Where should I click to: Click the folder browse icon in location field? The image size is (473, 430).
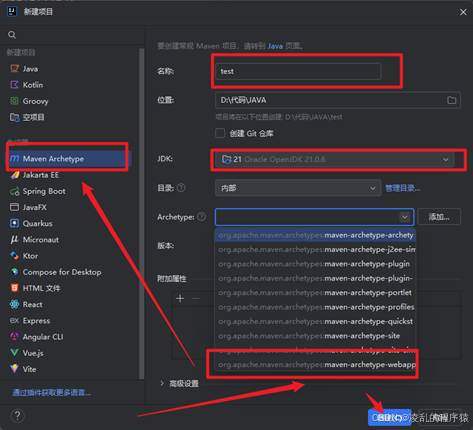(452, 100)
